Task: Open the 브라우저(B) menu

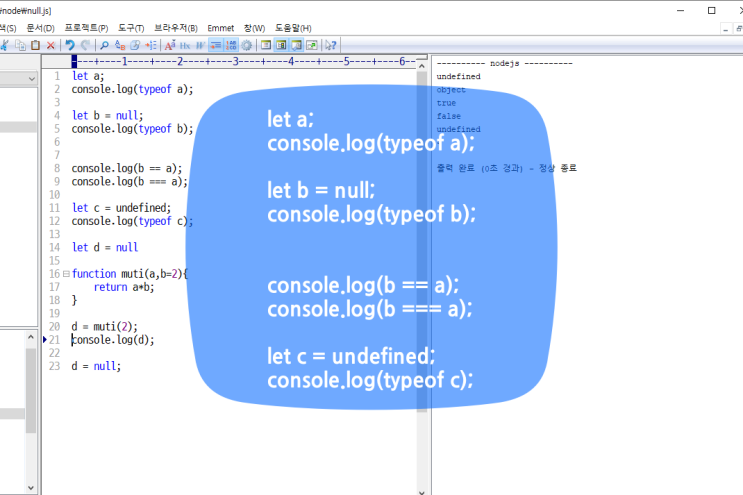Action: (x=176, y=28)
